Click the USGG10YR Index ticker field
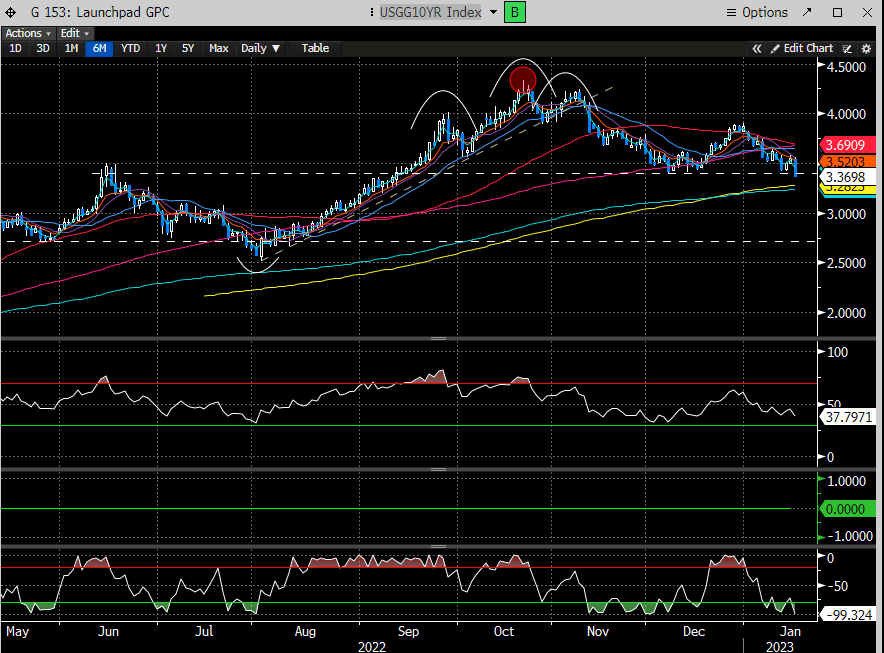The image size is (884, 653). pyautogui.click(x=430, y=12)
